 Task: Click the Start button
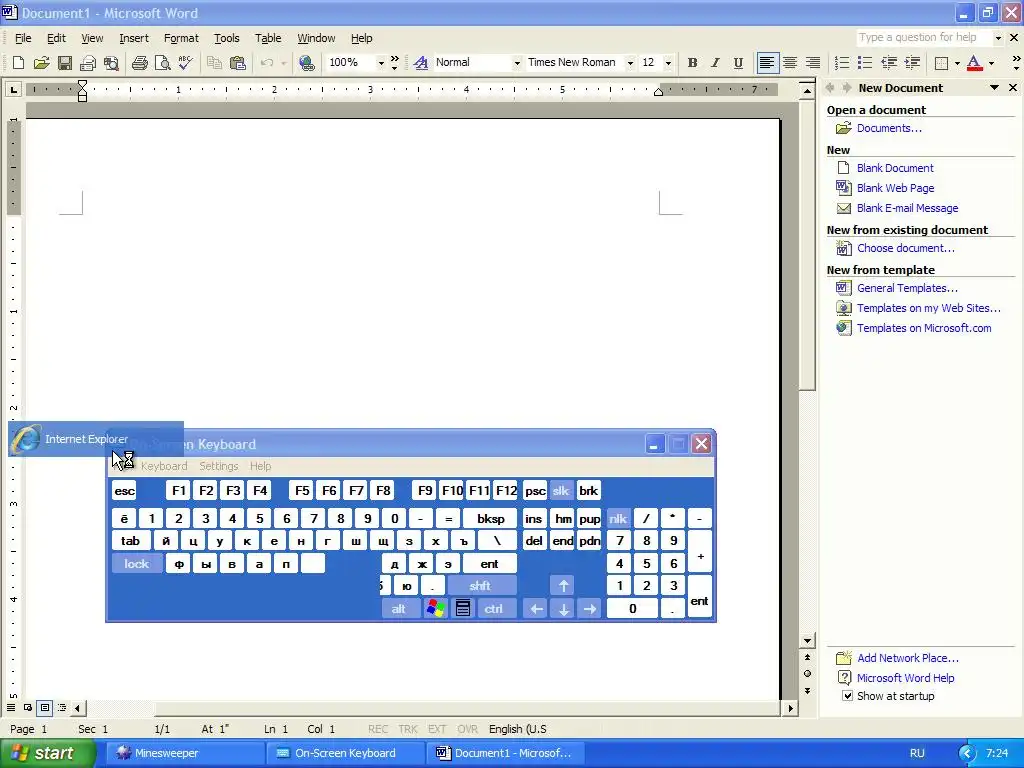pos(47,754)
